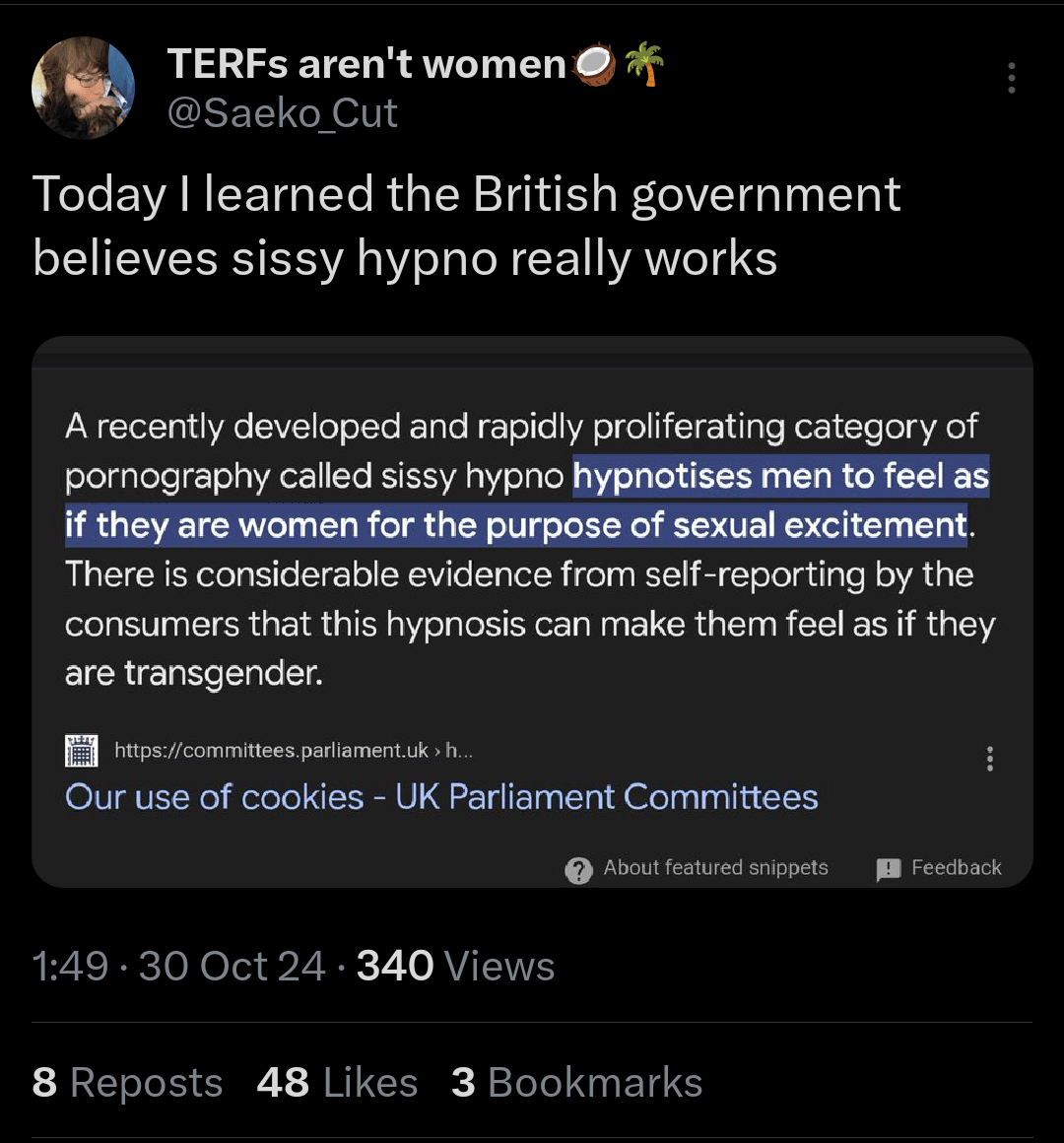Click the "Feedback" text label
This screenshot has height=1143, width=1064.
click(956, 868)
